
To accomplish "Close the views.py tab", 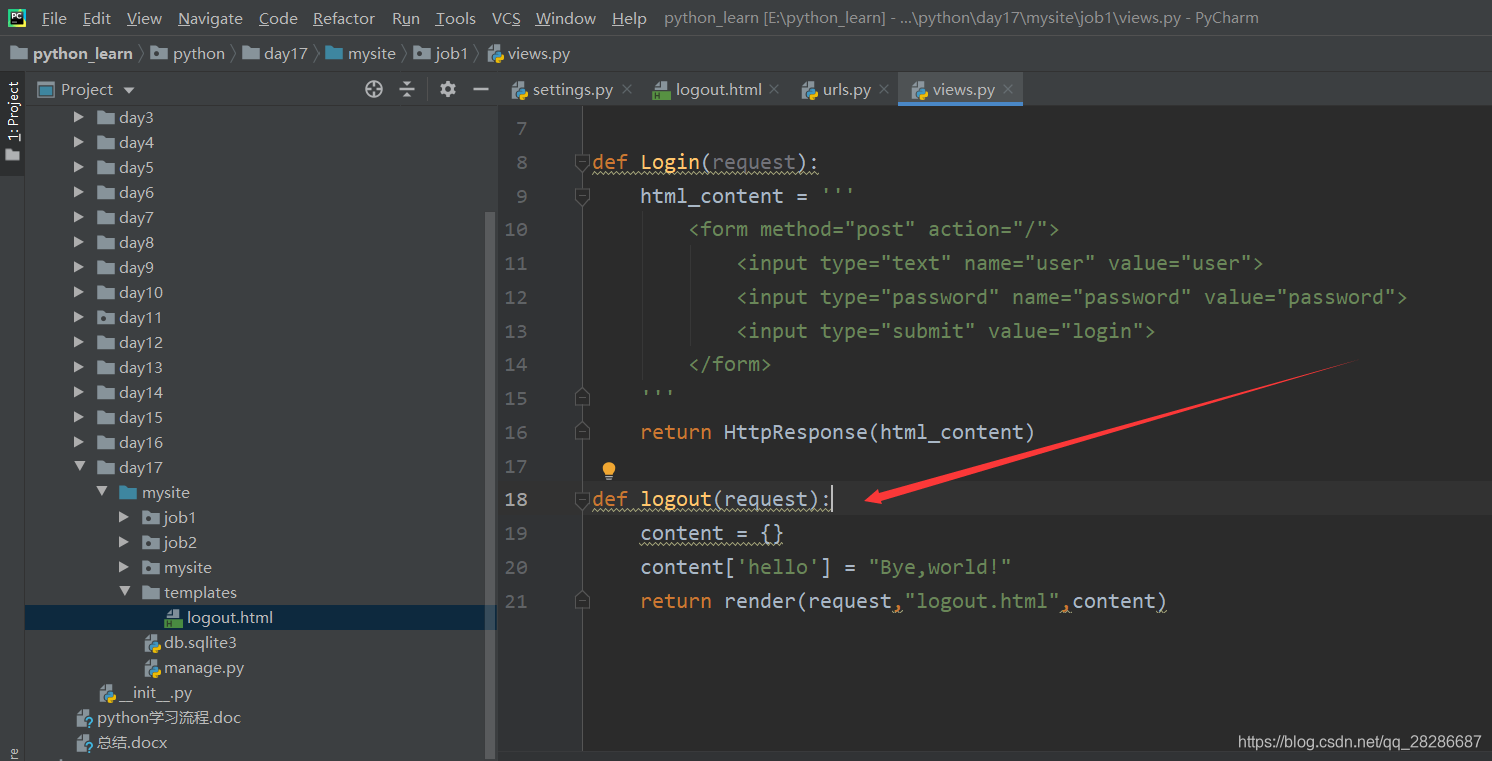I will tap(1008, 89).
